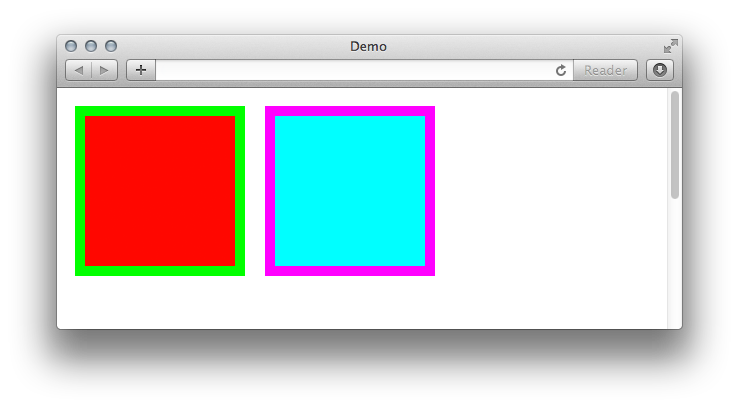
Task: Click the white gap between the two squares
Action: coord(255,191)
